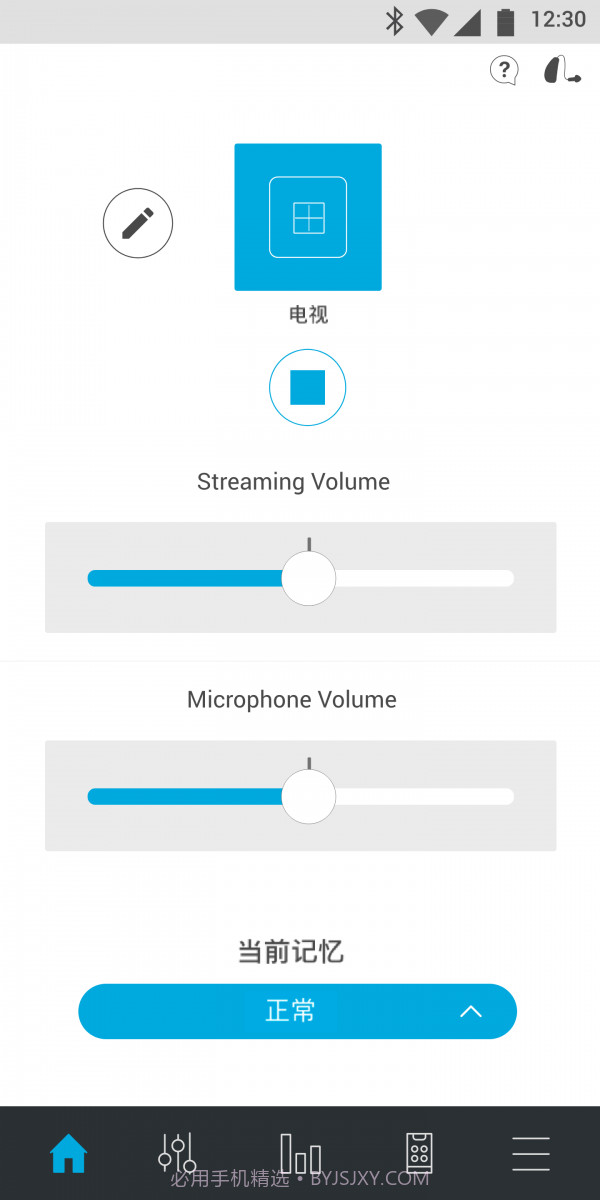Check hearing aid status via the ear device icon
The image size is (600, 1200).
[x=560, y=70]
